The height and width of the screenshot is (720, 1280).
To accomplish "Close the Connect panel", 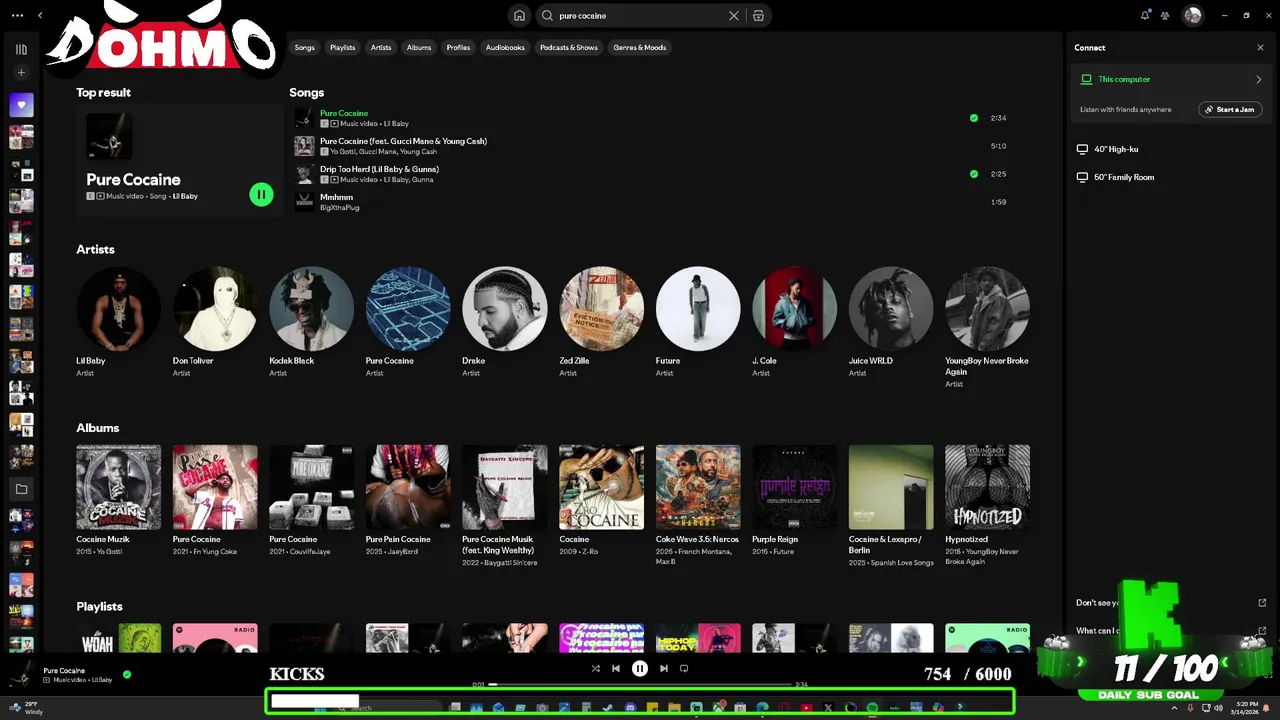I will 1260,47.
